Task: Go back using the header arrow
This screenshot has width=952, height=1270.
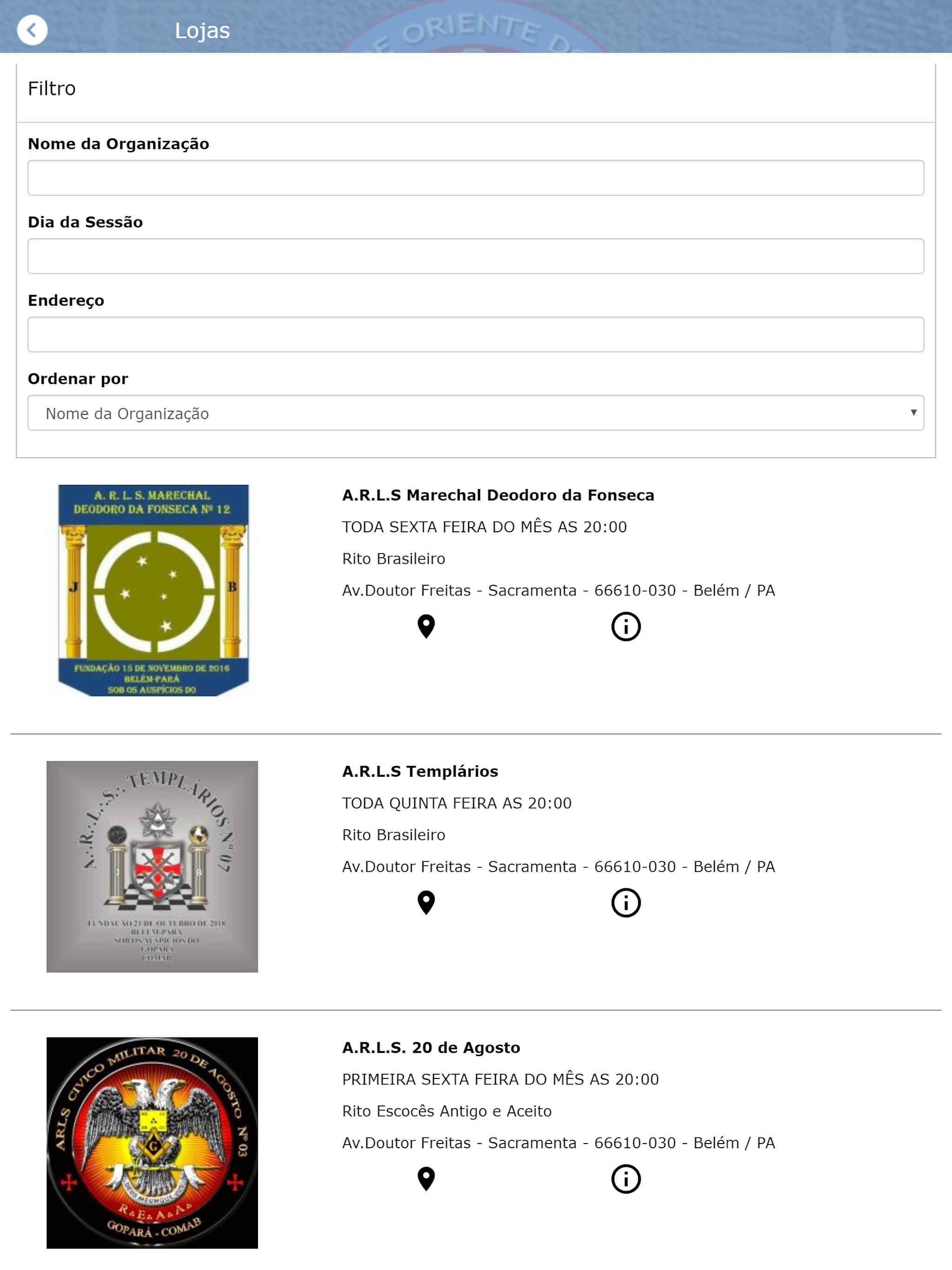Action: coord(32,30)
